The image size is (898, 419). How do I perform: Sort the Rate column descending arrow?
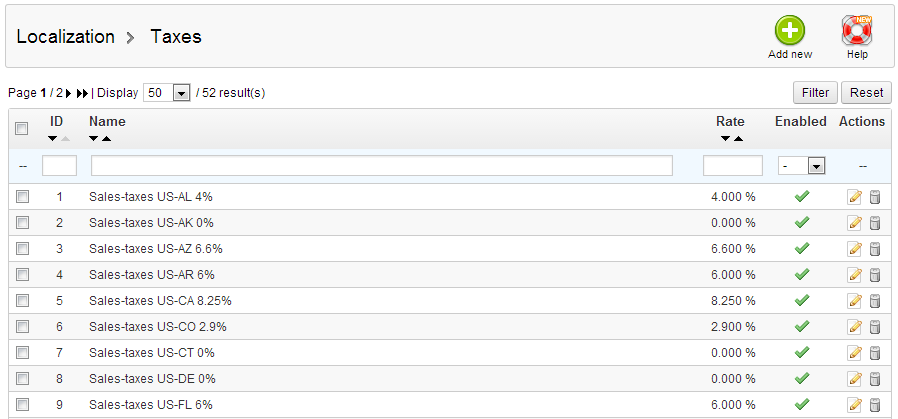pos(723,138)
